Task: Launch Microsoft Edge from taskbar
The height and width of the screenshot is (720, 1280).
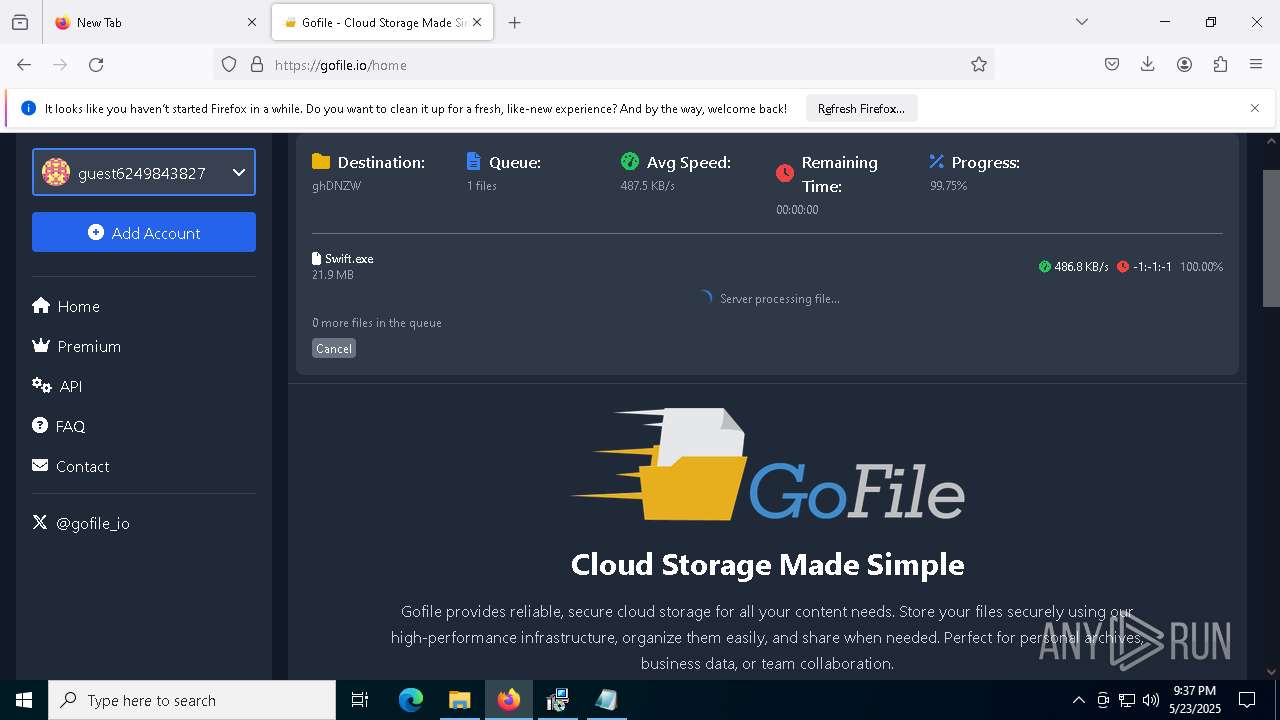Action: click(x=411, y=700)
